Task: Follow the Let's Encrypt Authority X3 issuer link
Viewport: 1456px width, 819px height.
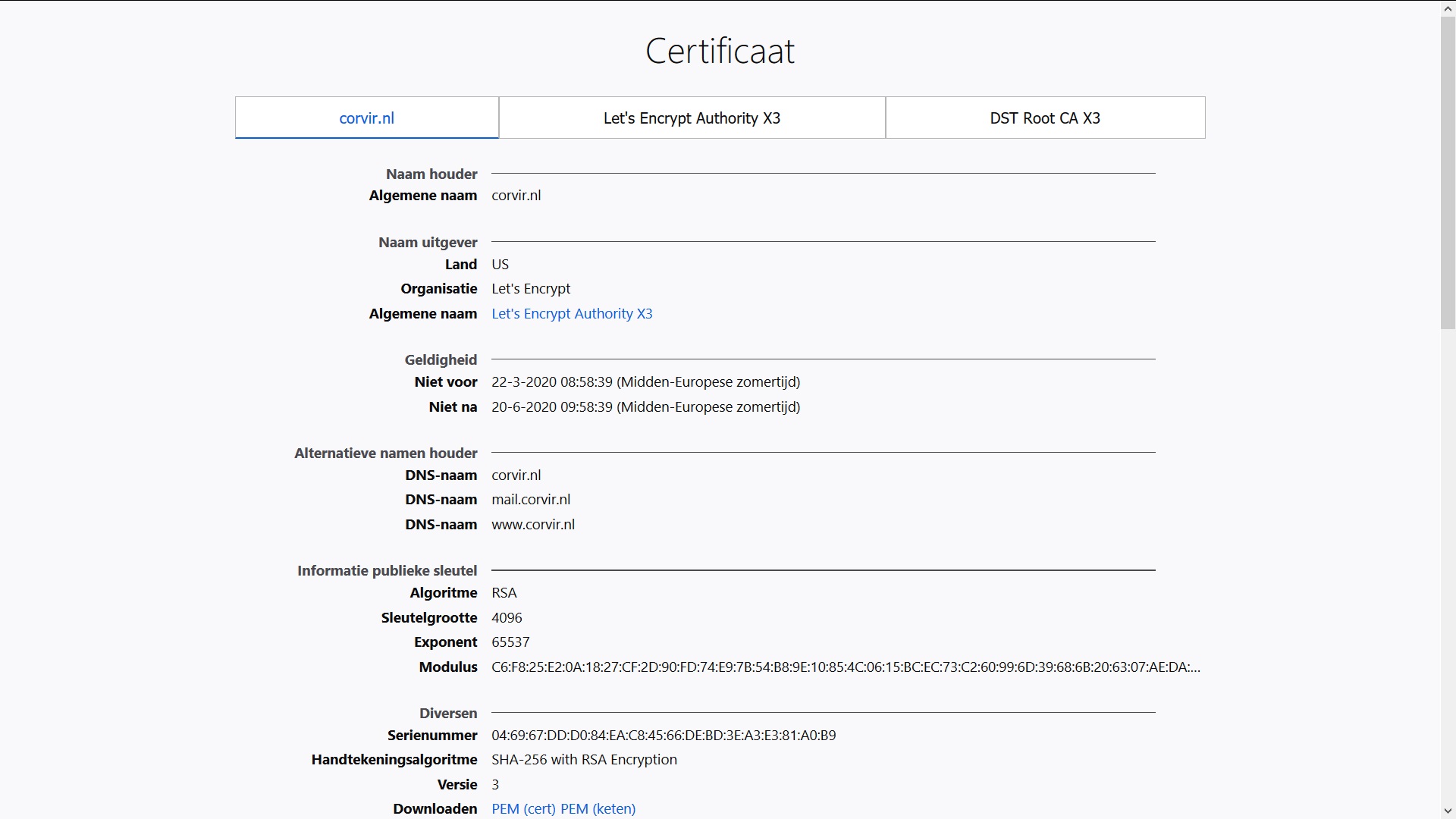Action: [x=572, y=314]
